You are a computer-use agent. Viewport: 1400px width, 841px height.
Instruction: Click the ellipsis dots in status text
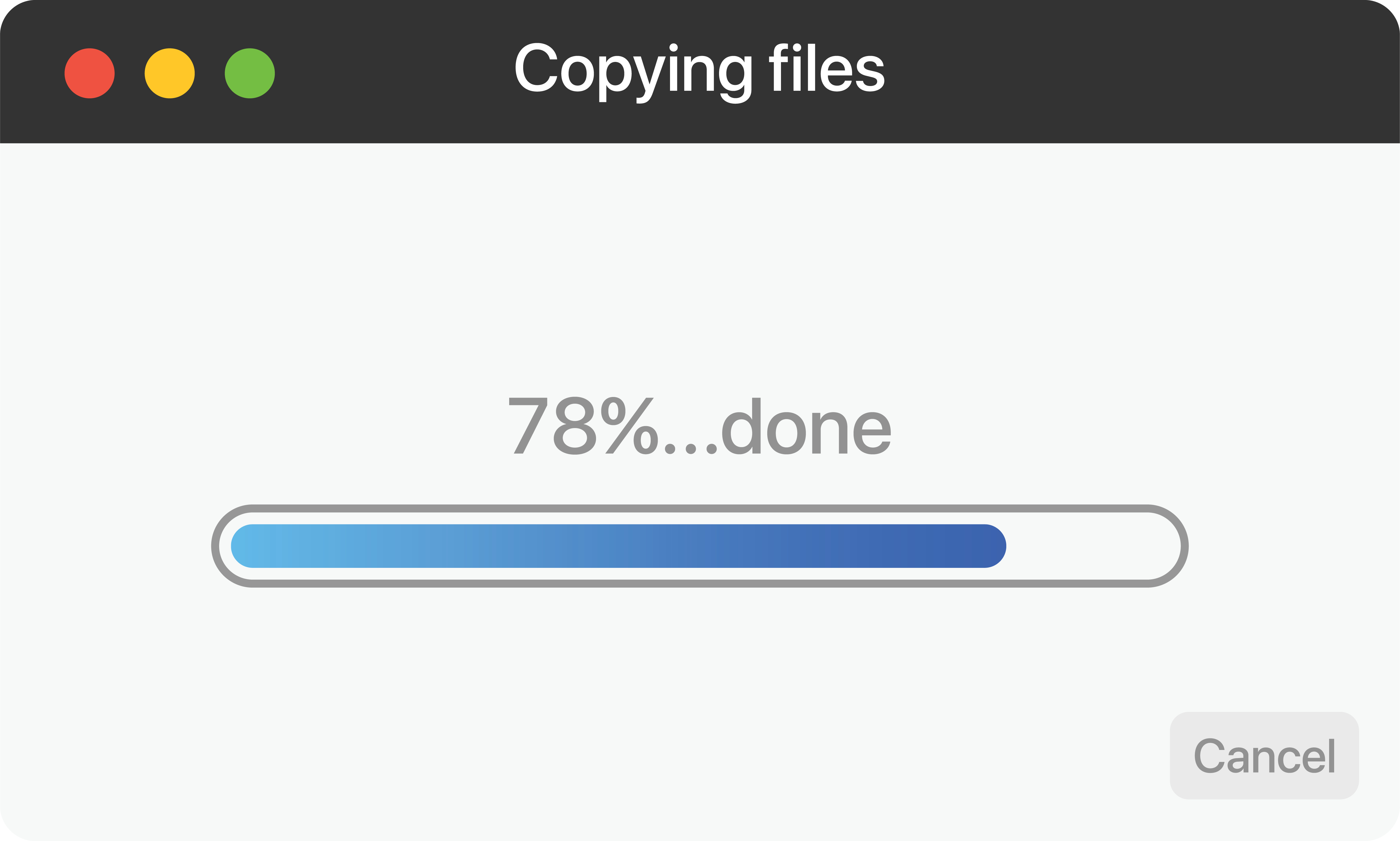[x=690, y=449]
